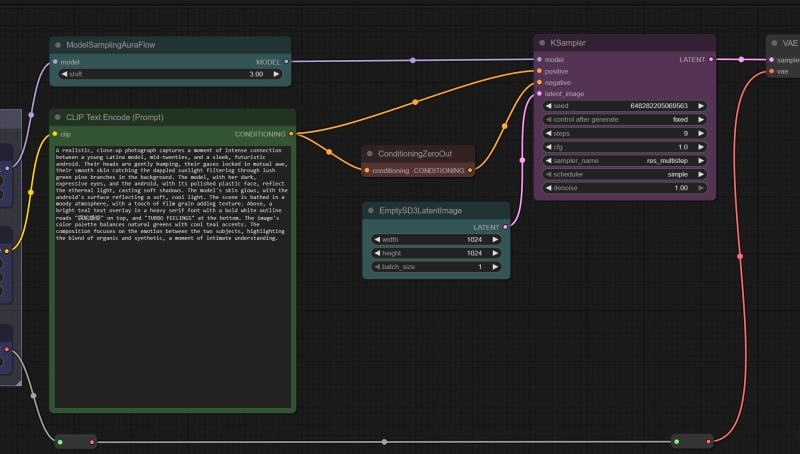The width and height of the screenshot is (800, 454).
Task: Click the shift value slider field
Action: (x=170, y=74)
